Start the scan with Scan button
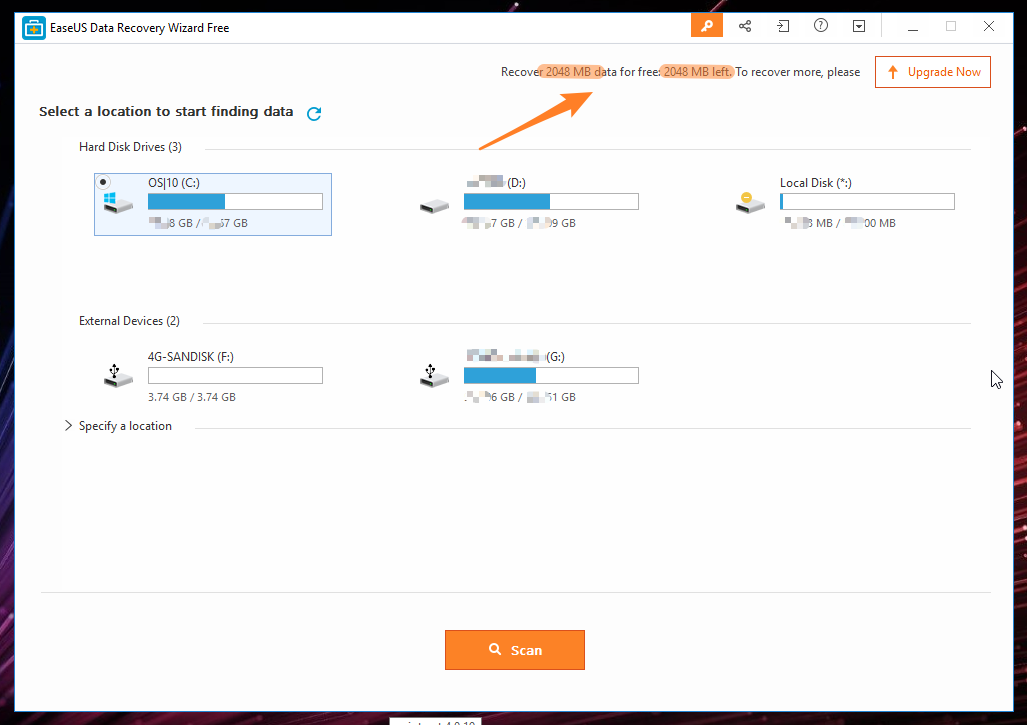 pyautogui.click(x=515, y=650)
